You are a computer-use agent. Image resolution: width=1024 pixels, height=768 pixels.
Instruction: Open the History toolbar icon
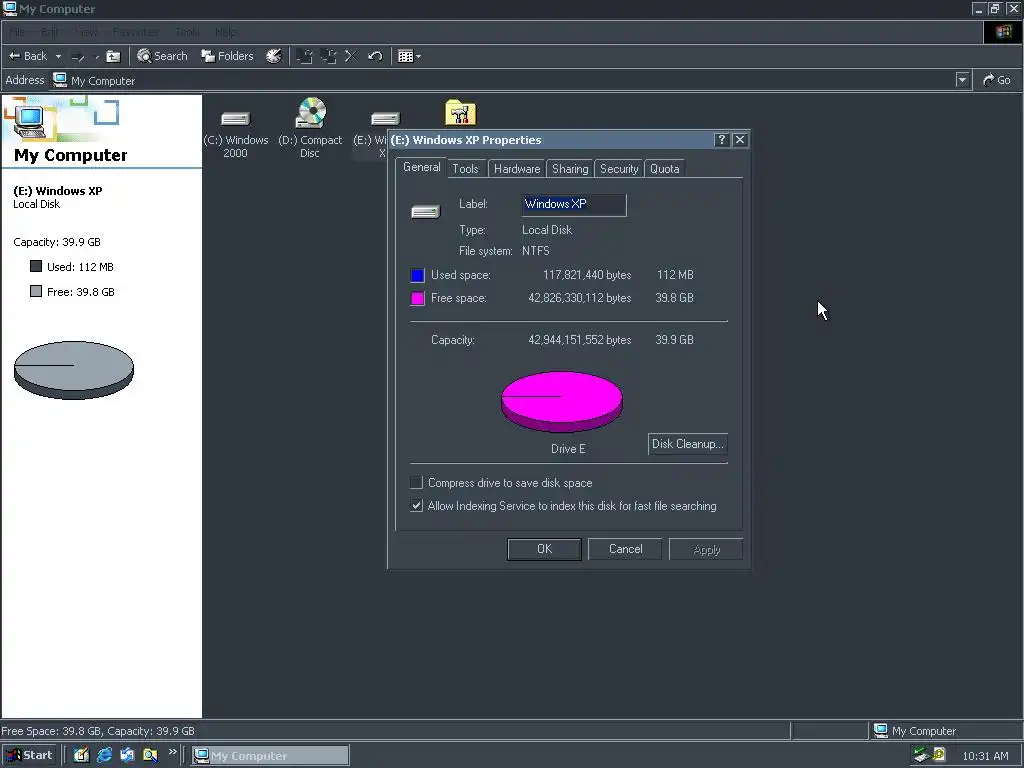click(274, 56)
